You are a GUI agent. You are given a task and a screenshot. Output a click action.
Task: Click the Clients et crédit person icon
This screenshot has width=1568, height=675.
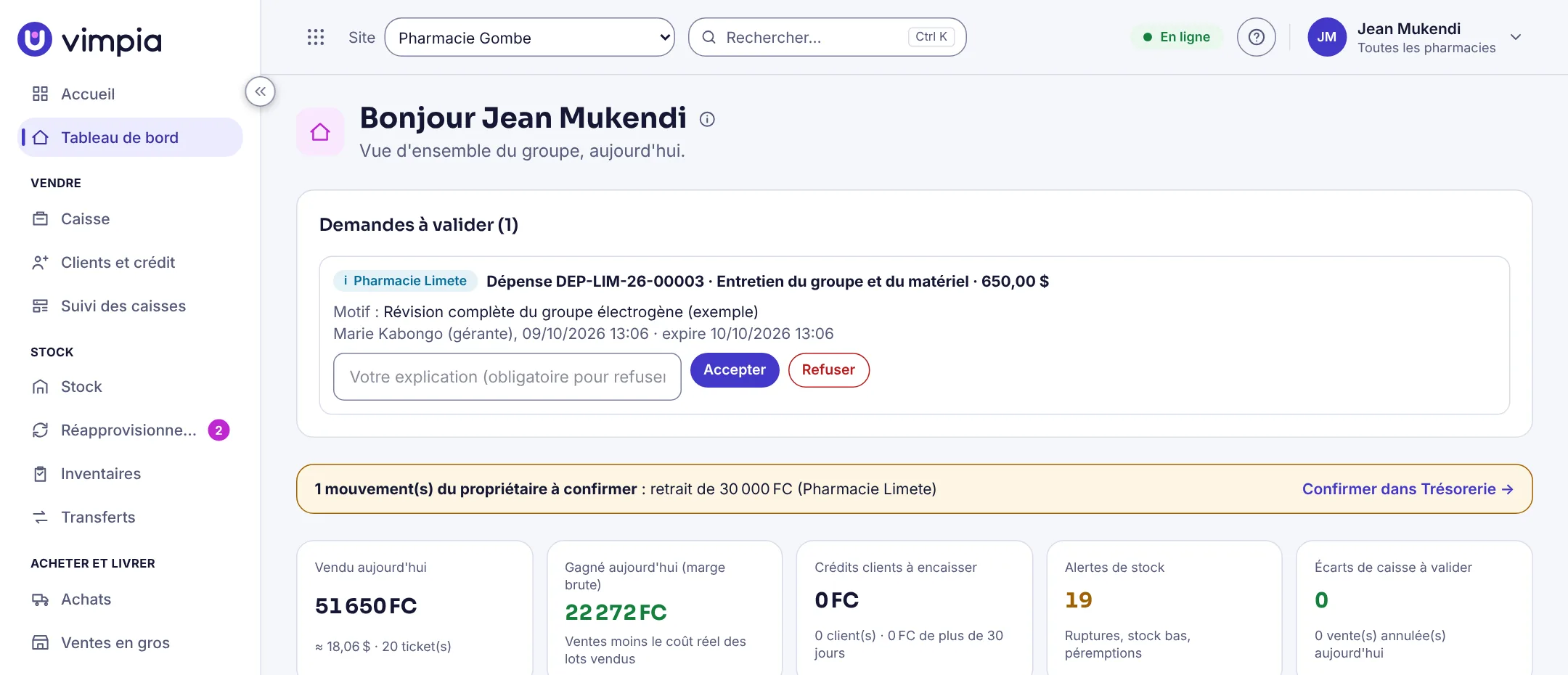click(41, 263)
